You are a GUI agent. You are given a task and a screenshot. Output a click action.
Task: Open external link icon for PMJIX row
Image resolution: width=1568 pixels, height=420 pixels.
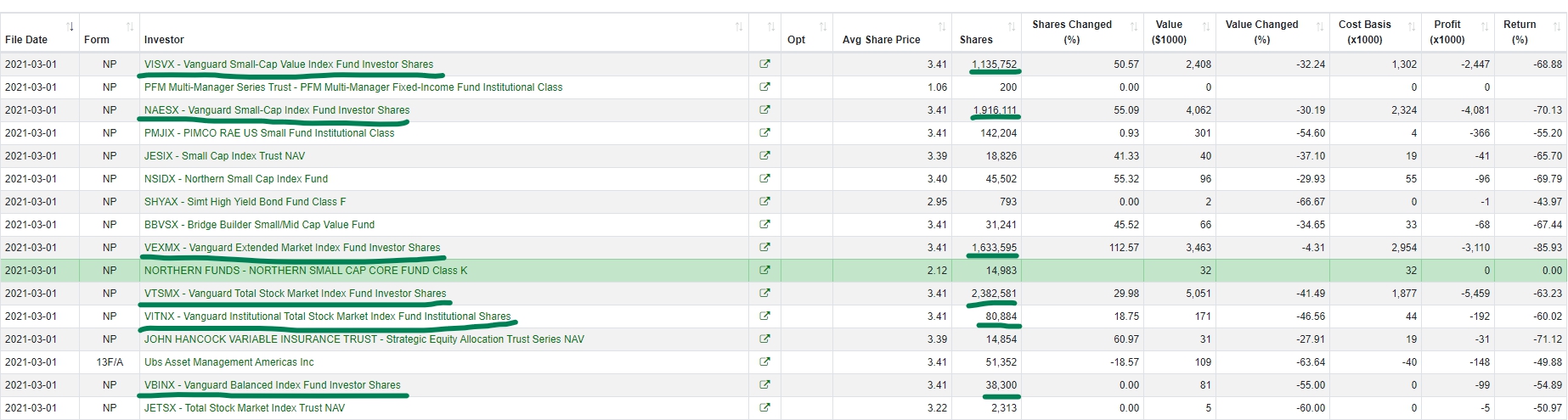pos(764,133)
